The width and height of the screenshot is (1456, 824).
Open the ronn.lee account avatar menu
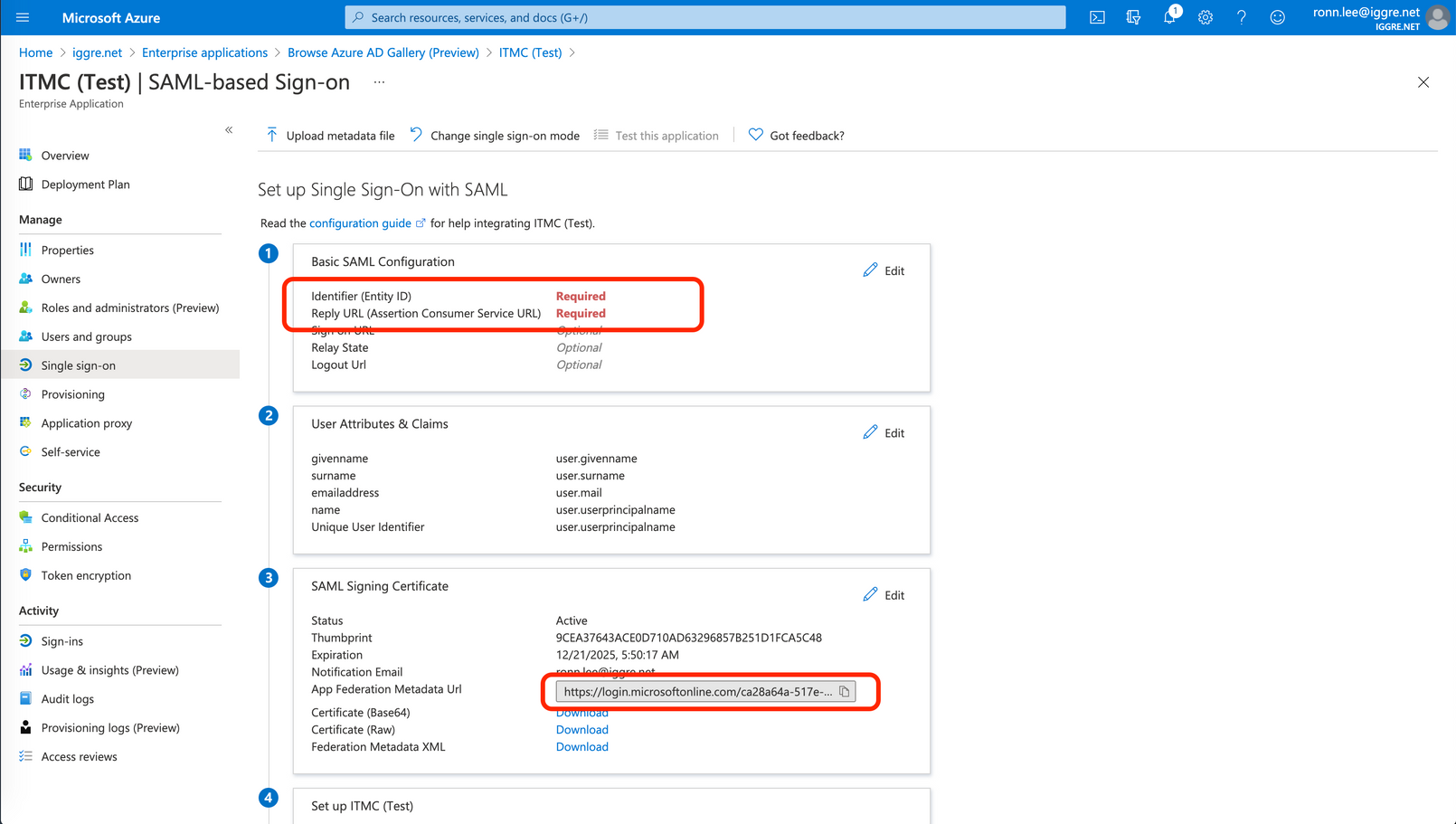pos(1437,17)
